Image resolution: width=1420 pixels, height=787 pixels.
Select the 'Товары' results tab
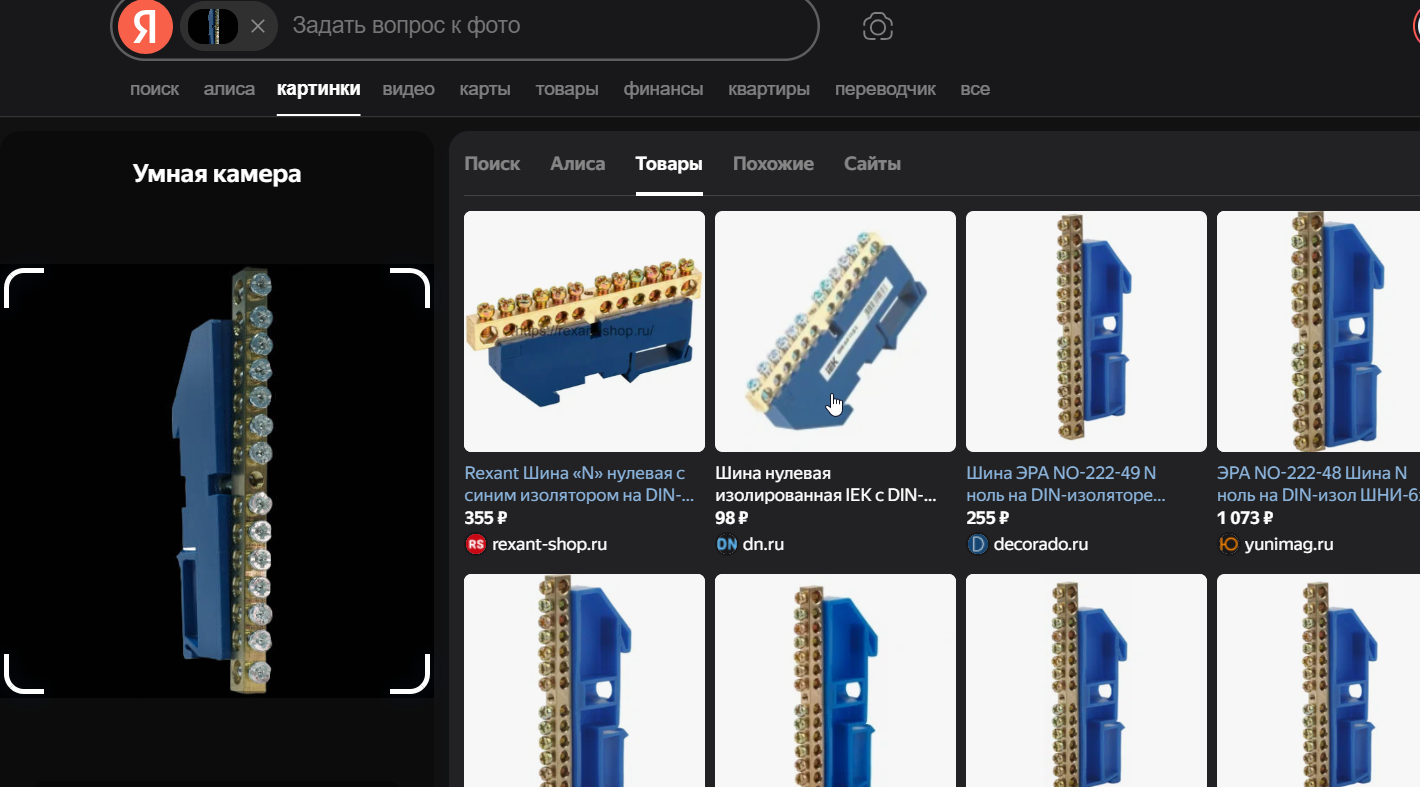669,164
